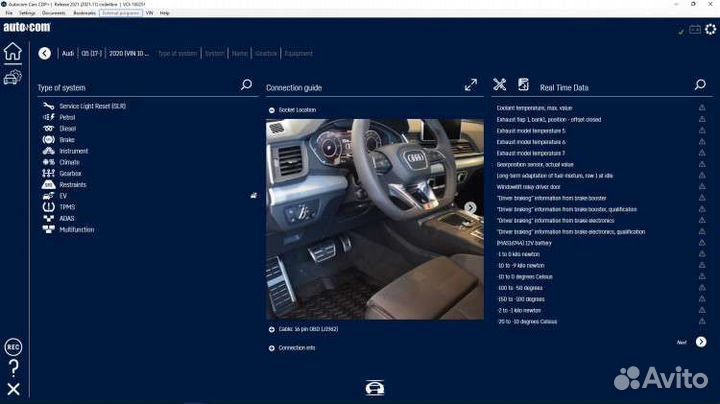Click warning icon beside 12V battery row
The height and width of the screenshot is (404, 720).
(702, 242)
